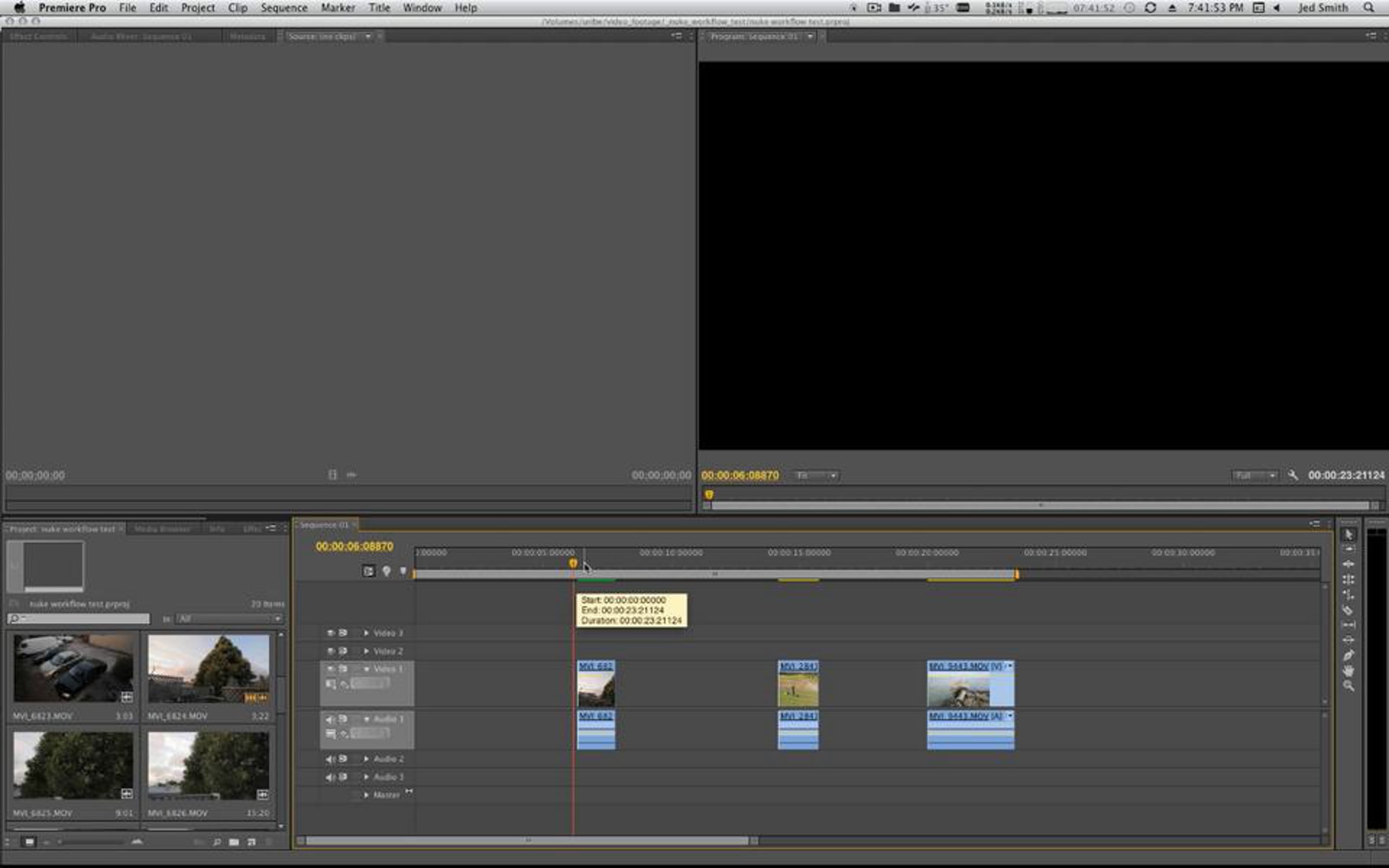Collapse the Video 1 track
The width and height of the screenshot is (1389, 868).
[x=366, y=669]
